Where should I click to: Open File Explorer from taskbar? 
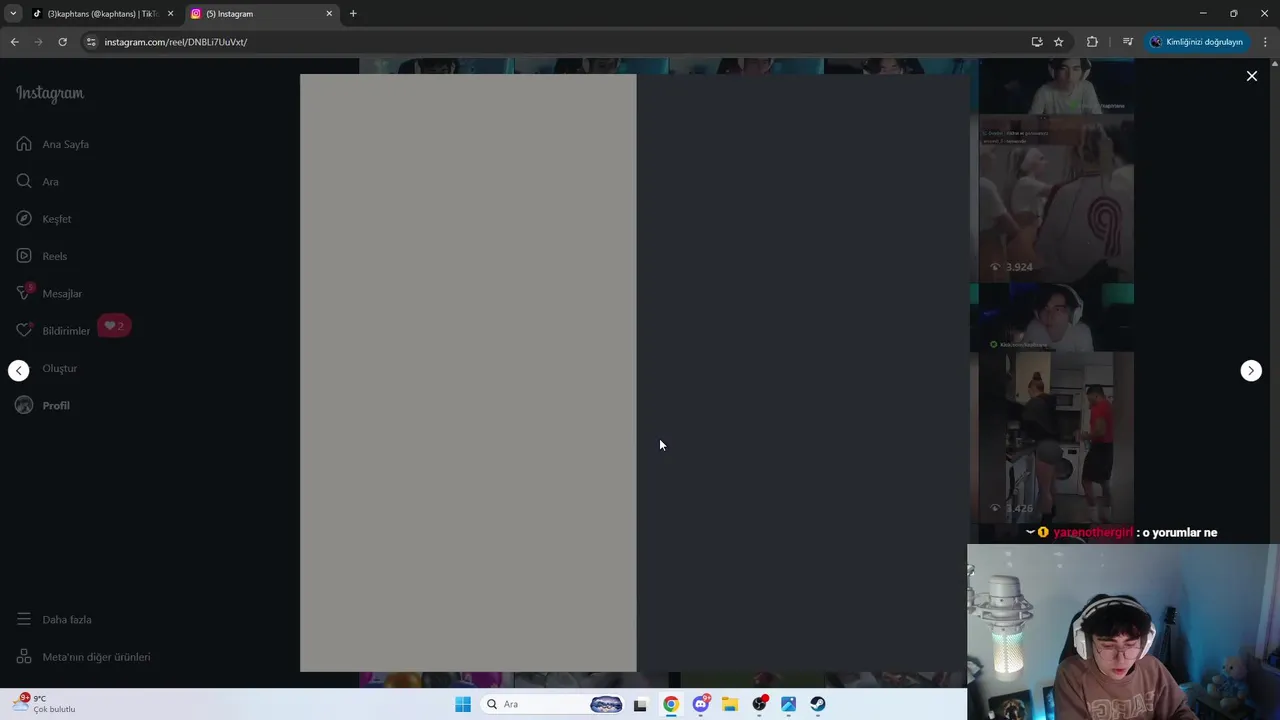tap(730, 704)
